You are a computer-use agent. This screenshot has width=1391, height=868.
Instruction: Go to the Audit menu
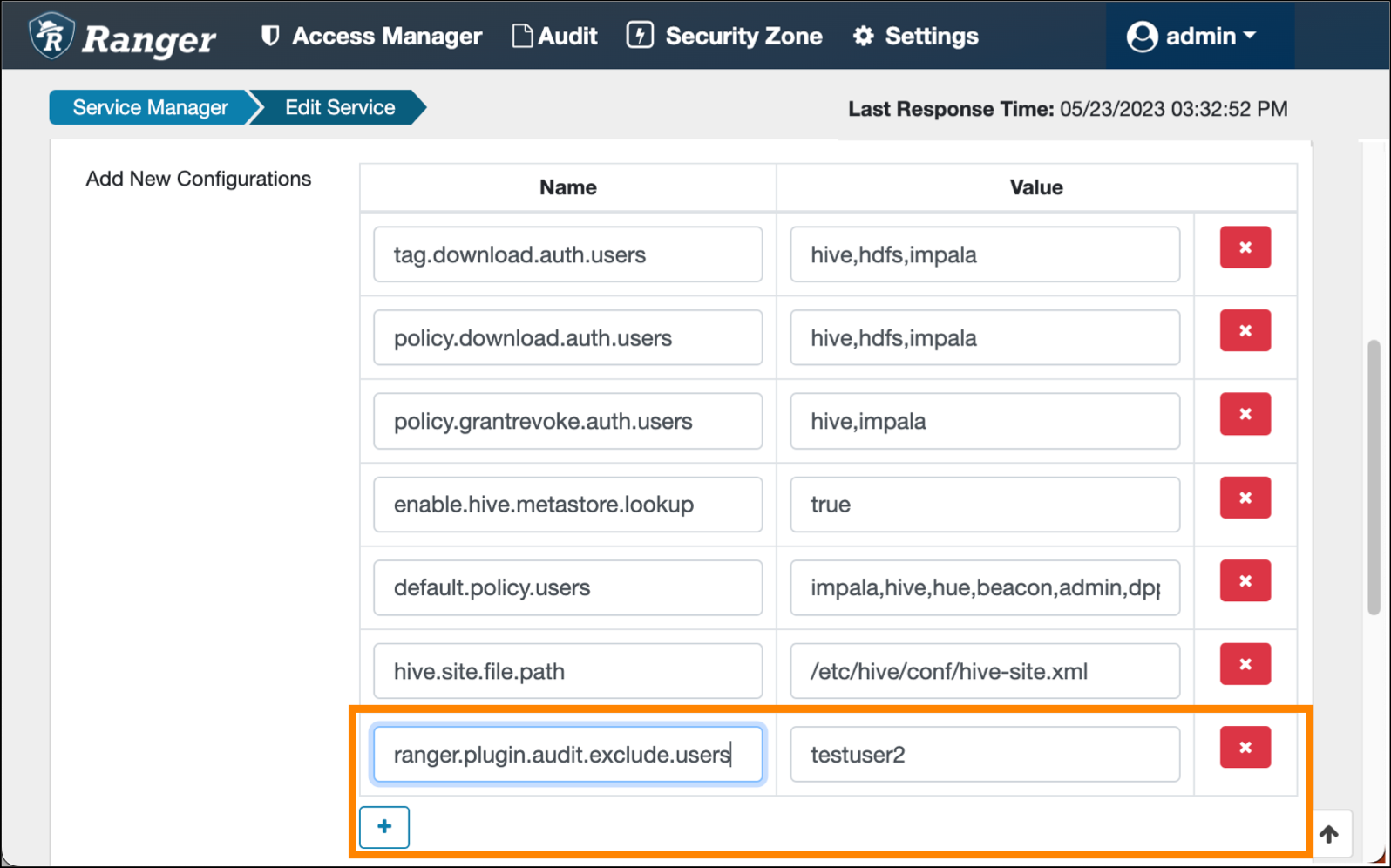point(555,37)
